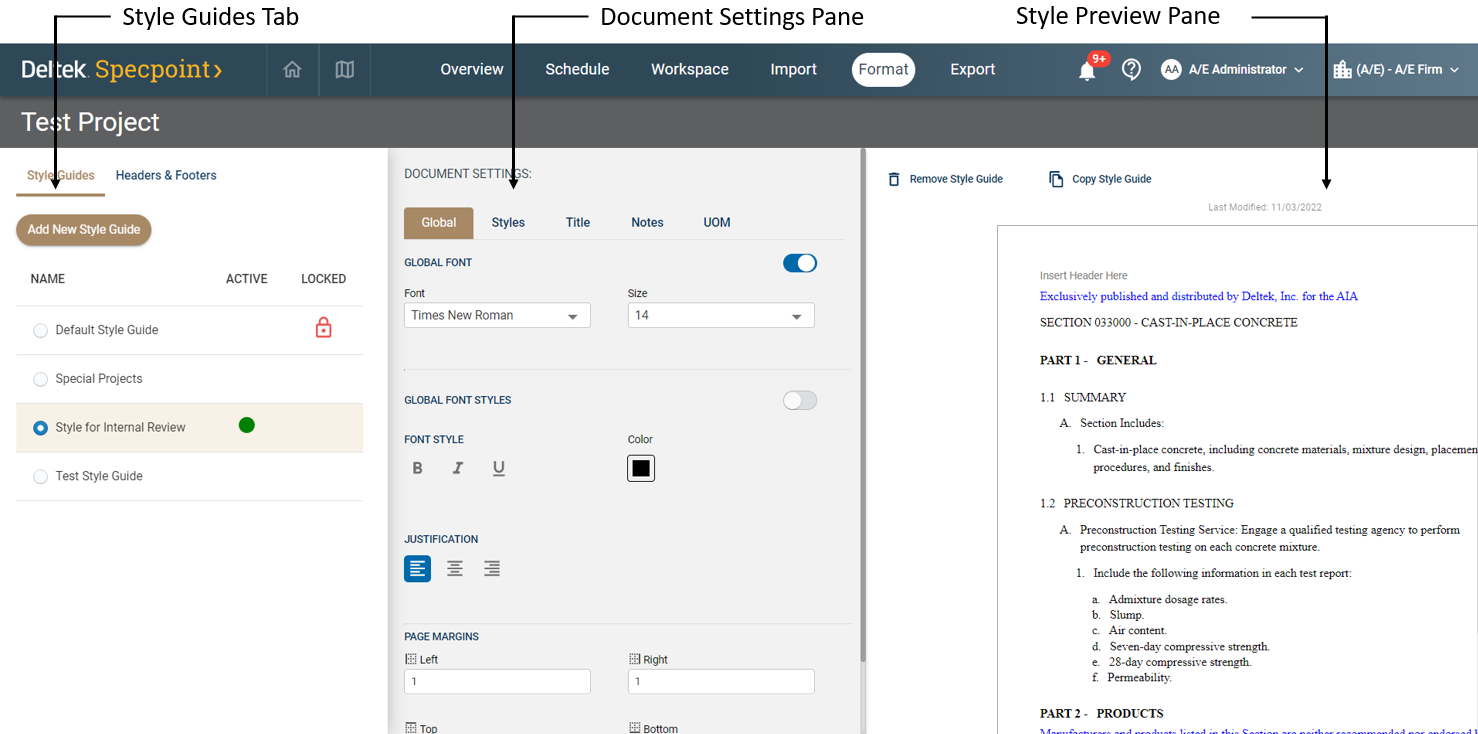Screen dimensions: 1478x734
Task: Click the help question mark icon
Action: pyautogui.click(x=1131, y=70)
